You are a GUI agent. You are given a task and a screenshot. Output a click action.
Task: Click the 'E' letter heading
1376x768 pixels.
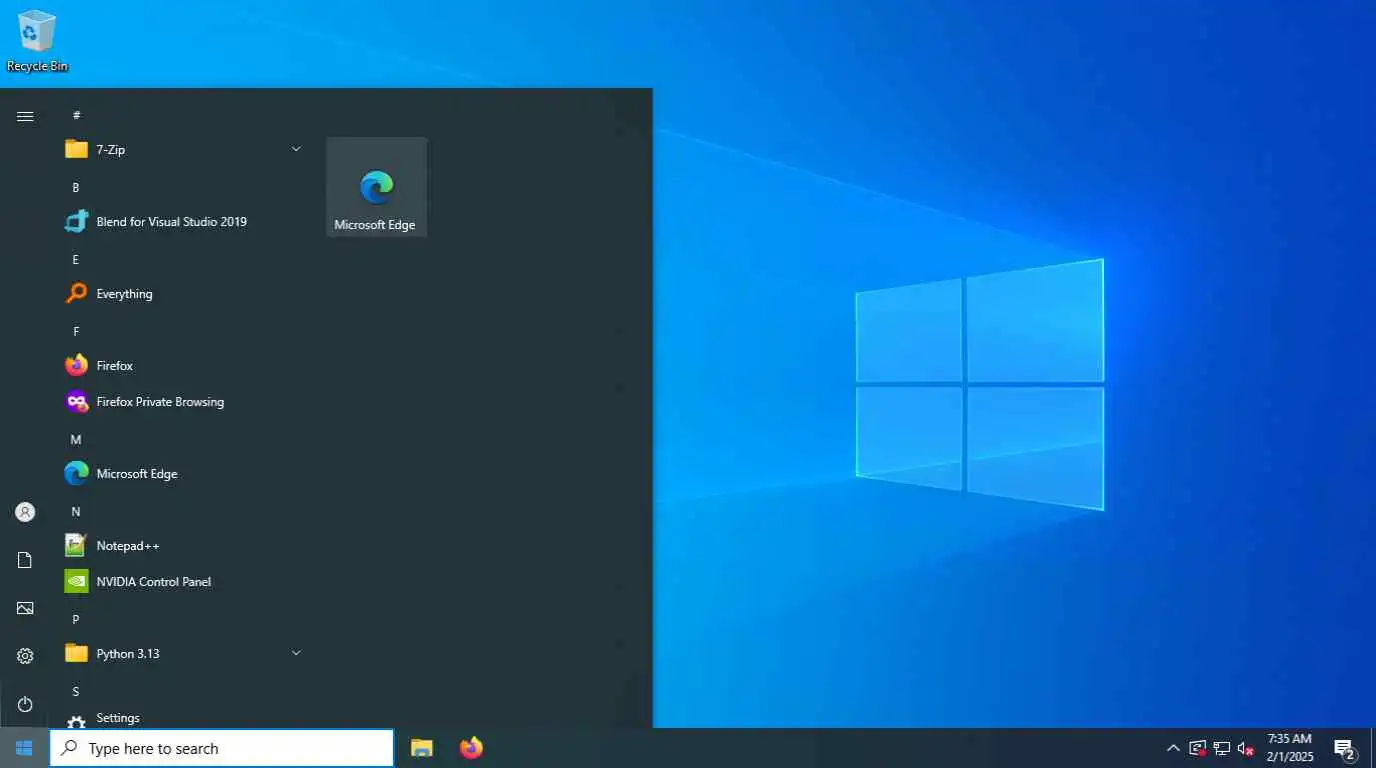(x=76, y=260)
